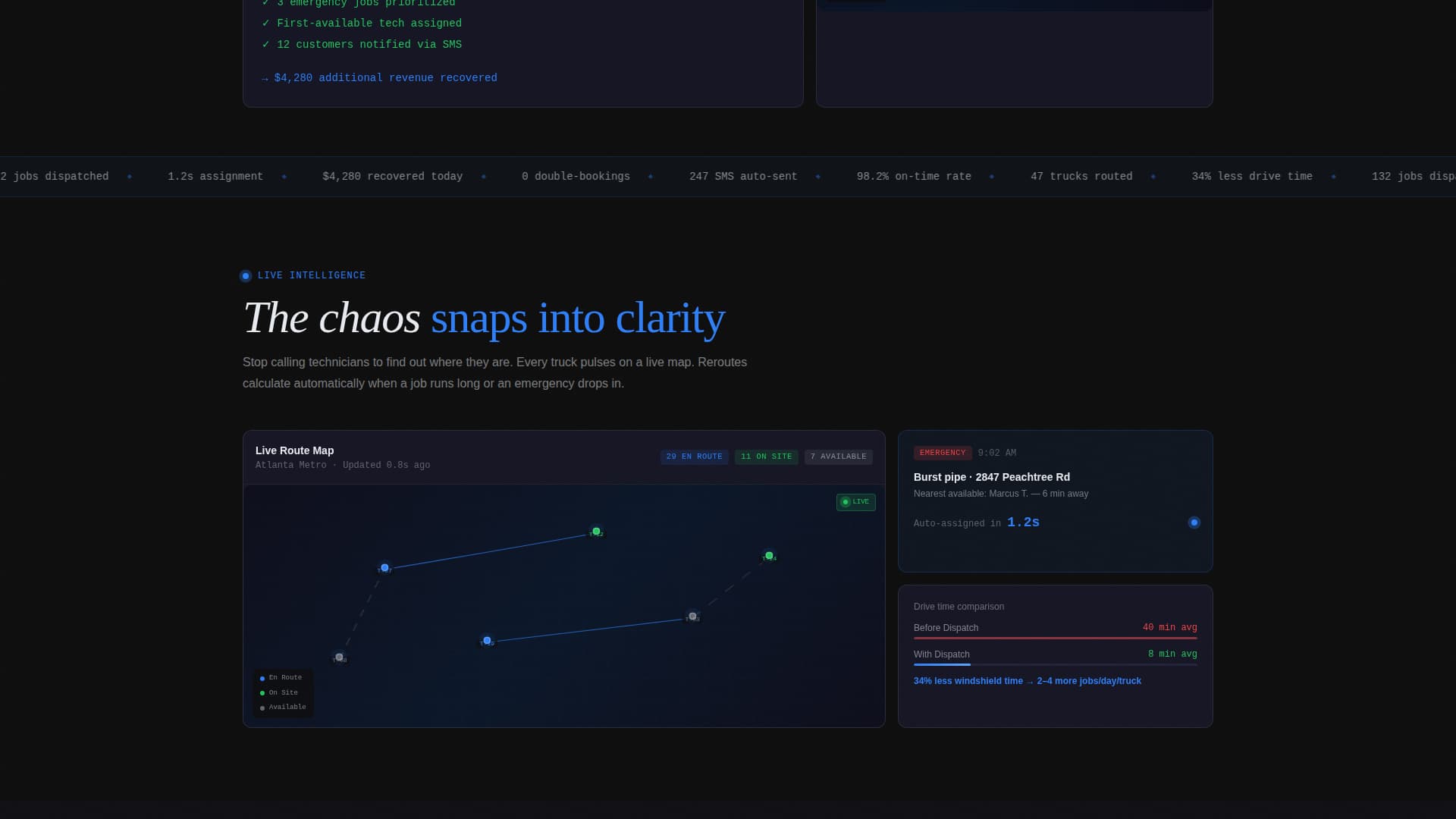Image resolution: width=1456 pixels, height=819 pixels.
Task: Select the green on-site marker nearest map's right edge
Action: pyautogui.click(x=769, y=556)
